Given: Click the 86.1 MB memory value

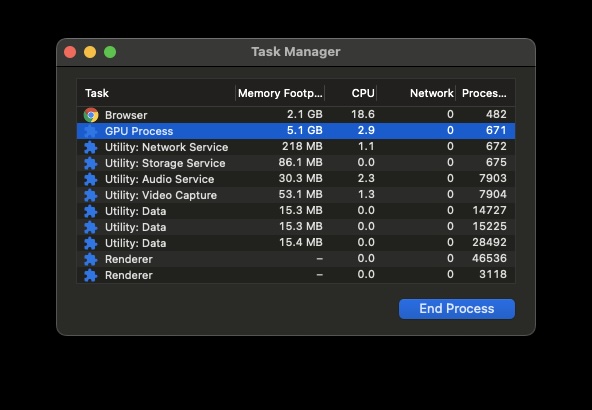Looking at the screenshot, I should coord(301,162).
